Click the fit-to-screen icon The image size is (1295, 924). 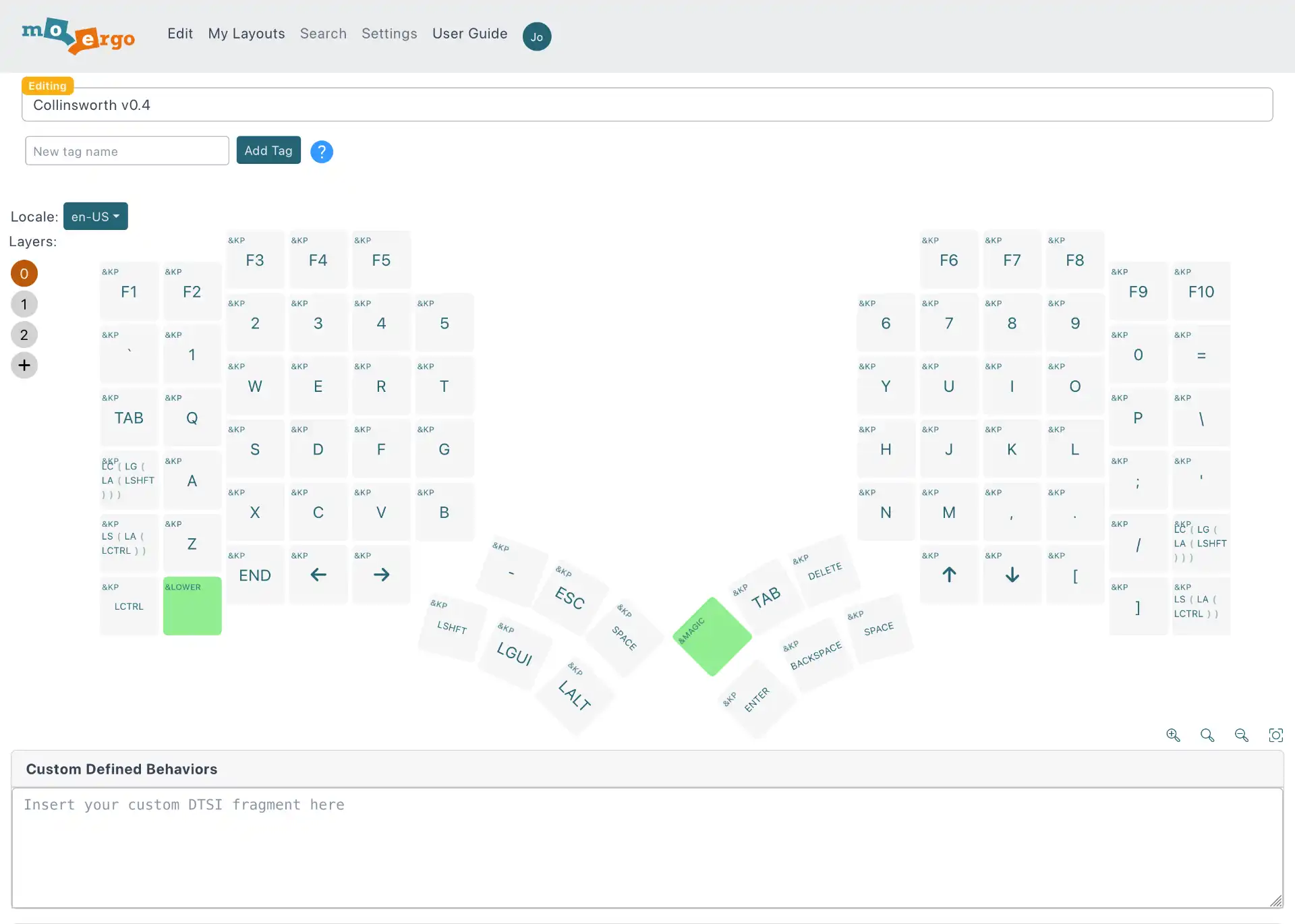click(1275, 735)
